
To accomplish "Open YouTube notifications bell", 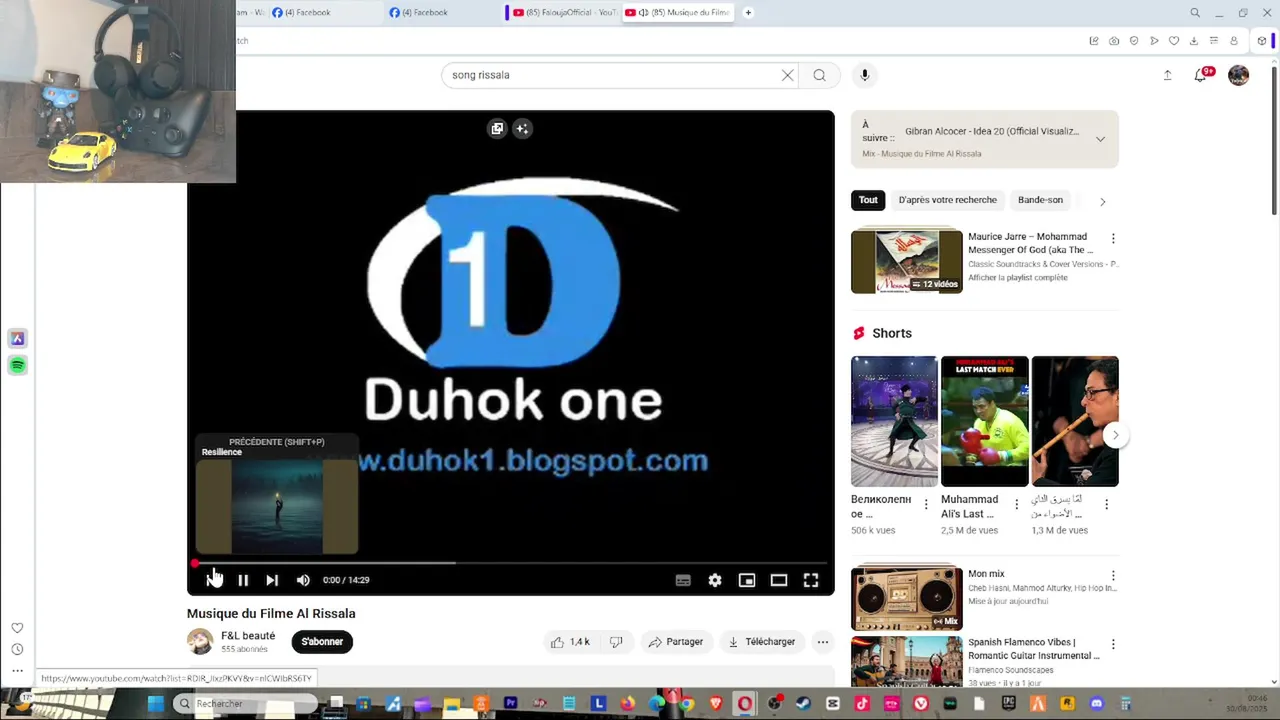I will click(x=1201, y=75).
